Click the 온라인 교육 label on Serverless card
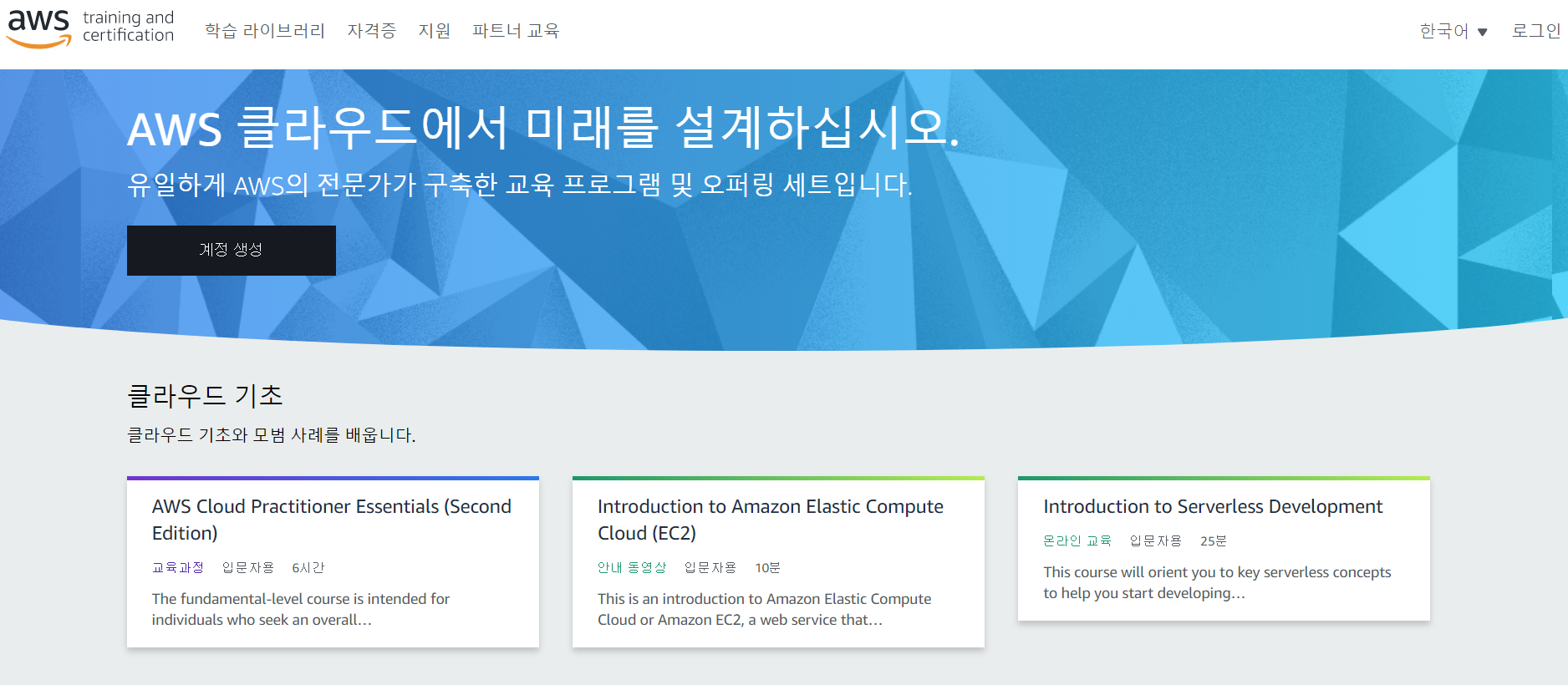This screenshot has height=685, width=1568. click(x=1077, y=540)
